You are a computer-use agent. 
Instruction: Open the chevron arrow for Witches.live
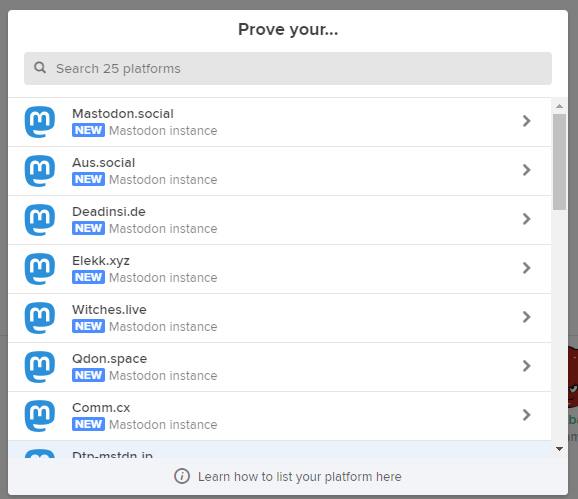pos(527,317)
